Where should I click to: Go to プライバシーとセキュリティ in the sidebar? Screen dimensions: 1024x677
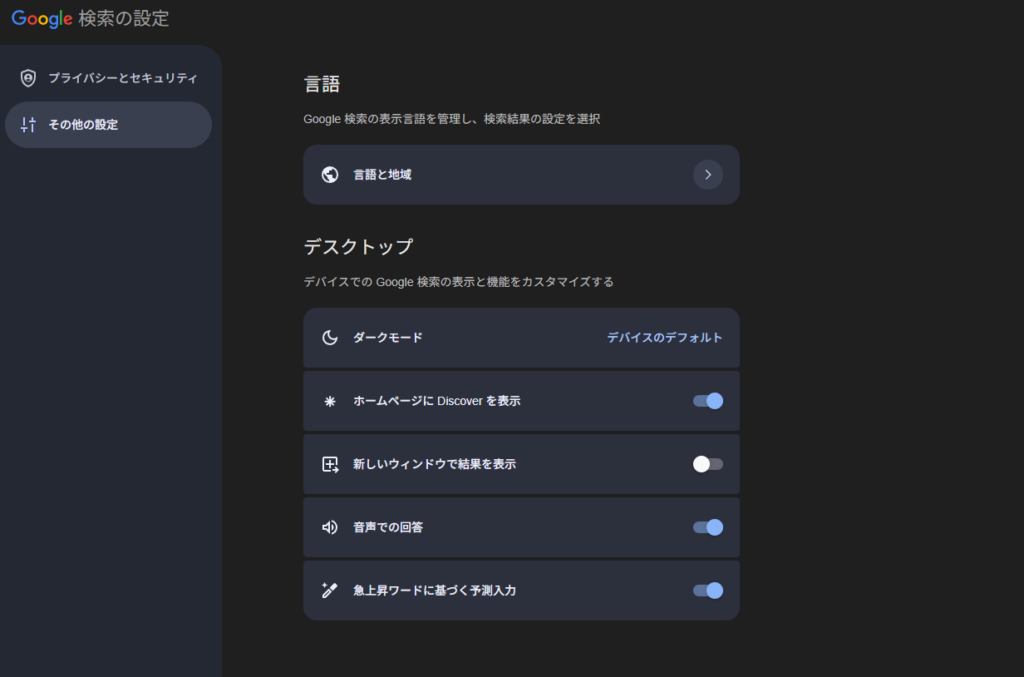coord(122,78)
